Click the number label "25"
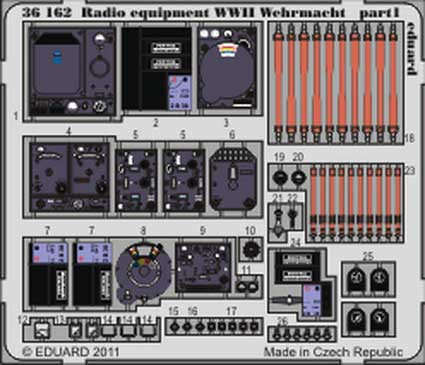Viewport: 425px width, 365px height. 368,256
